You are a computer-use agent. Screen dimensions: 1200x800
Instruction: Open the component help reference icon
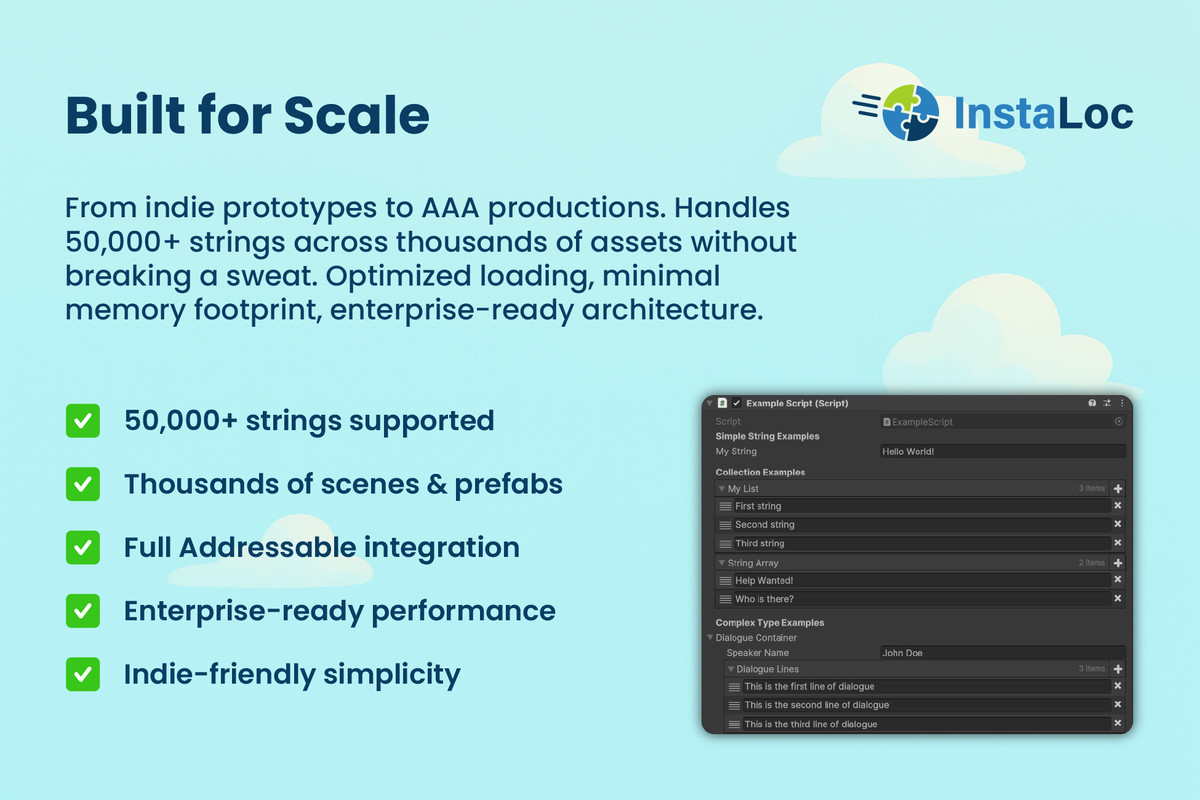[x=1092, y=403]
